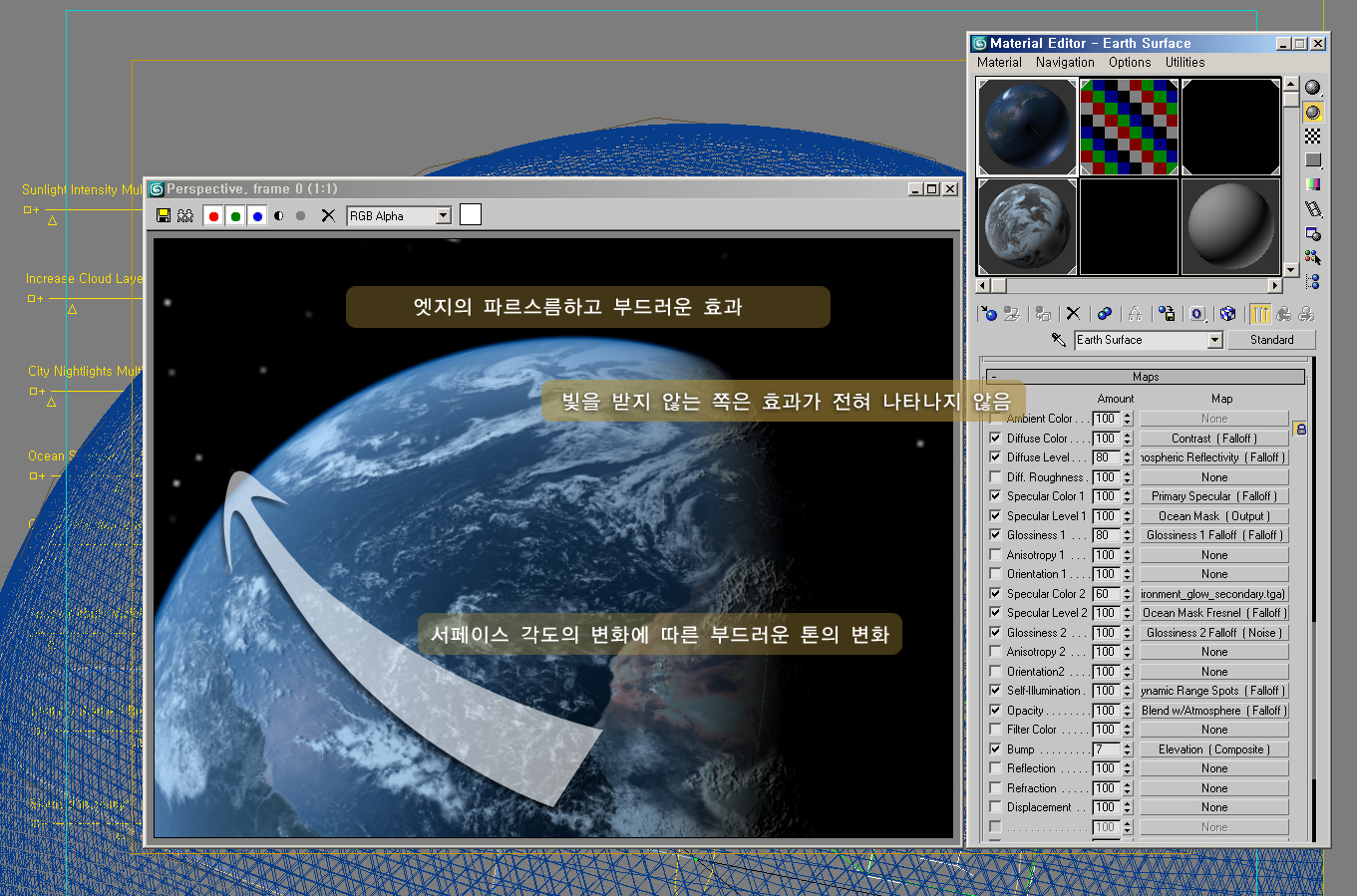Click the Standard material type button
Image resolution: width=1357 pixels, height=896 pixels.
pos(1272,340)
